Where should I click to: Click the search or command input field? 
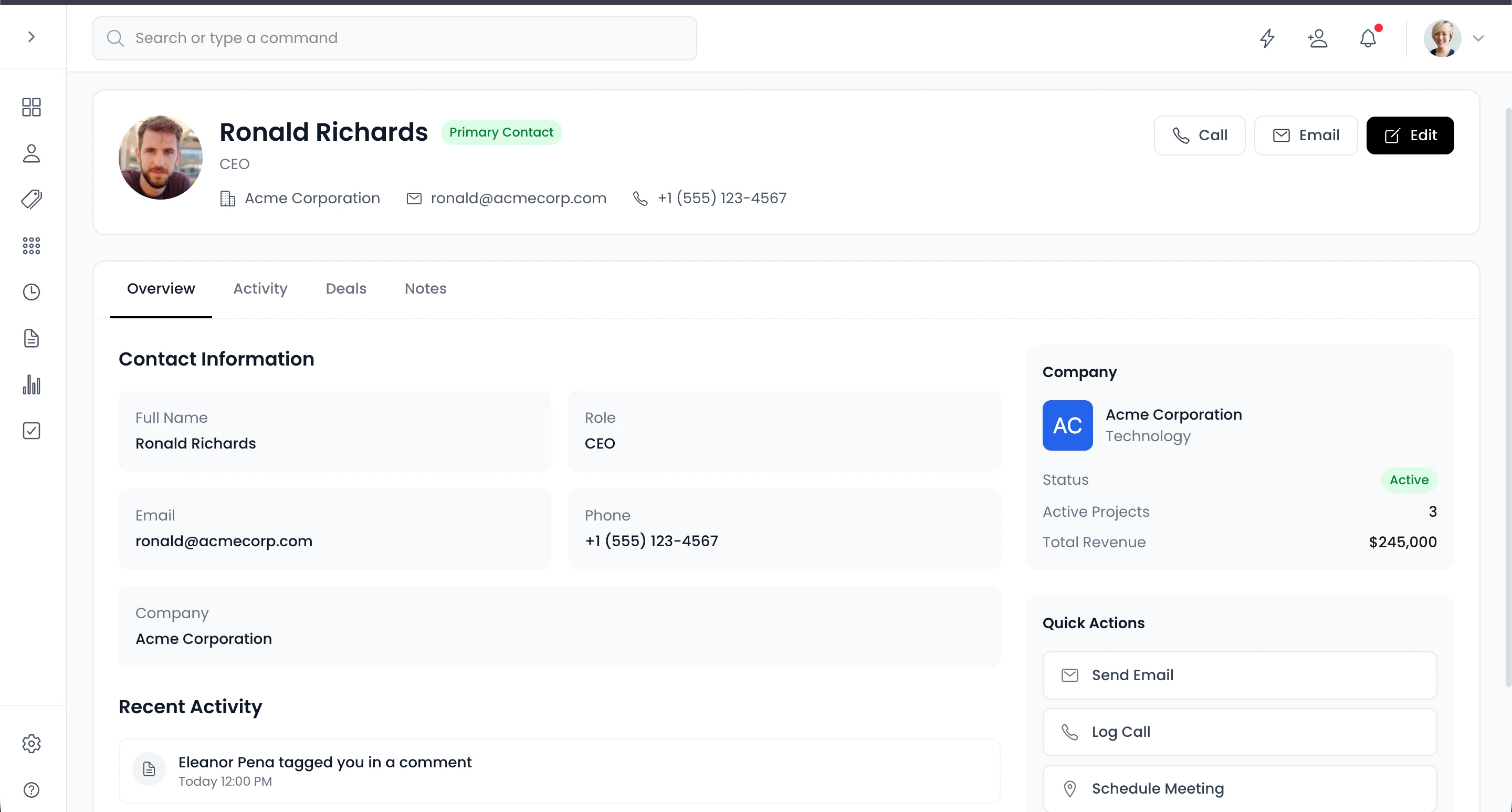click(394, 38)
